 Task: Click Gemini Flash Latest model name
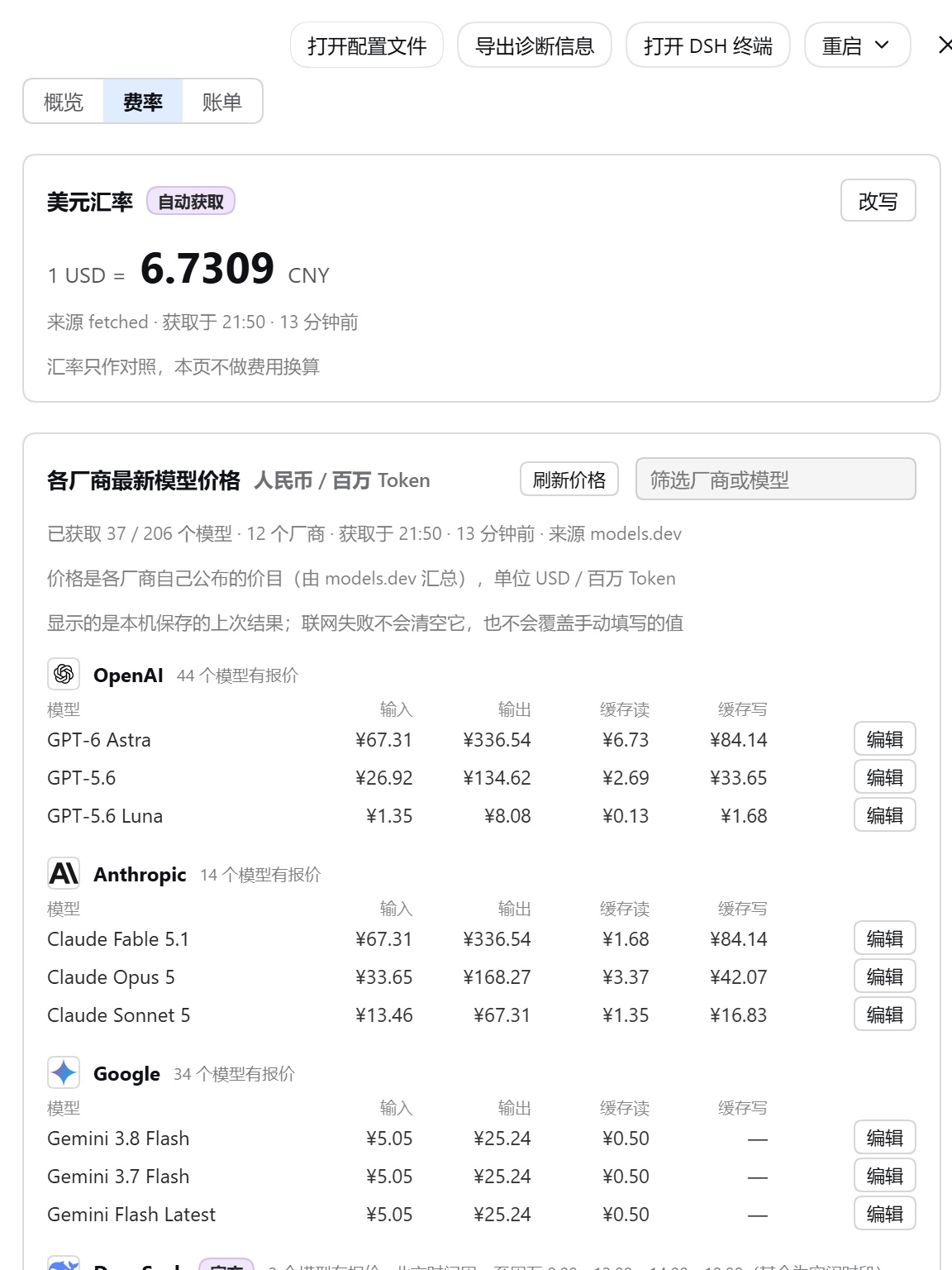(x=131, y=1215)
